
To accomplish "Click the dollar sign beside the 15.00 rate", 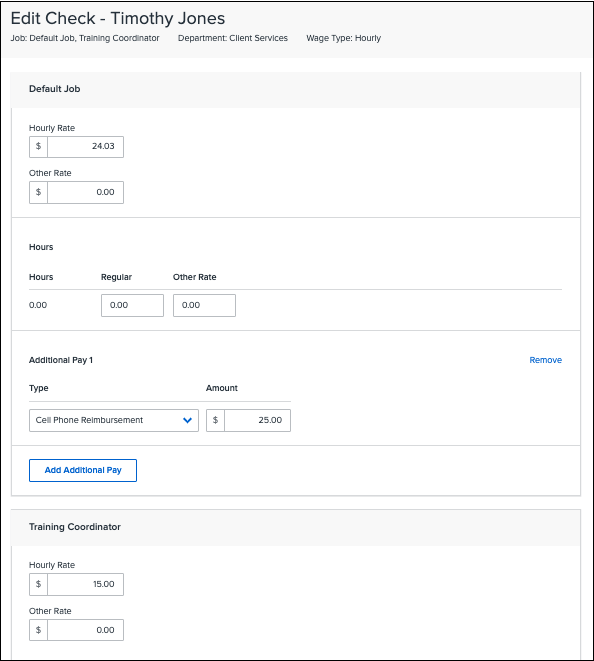I will point(38,584).
